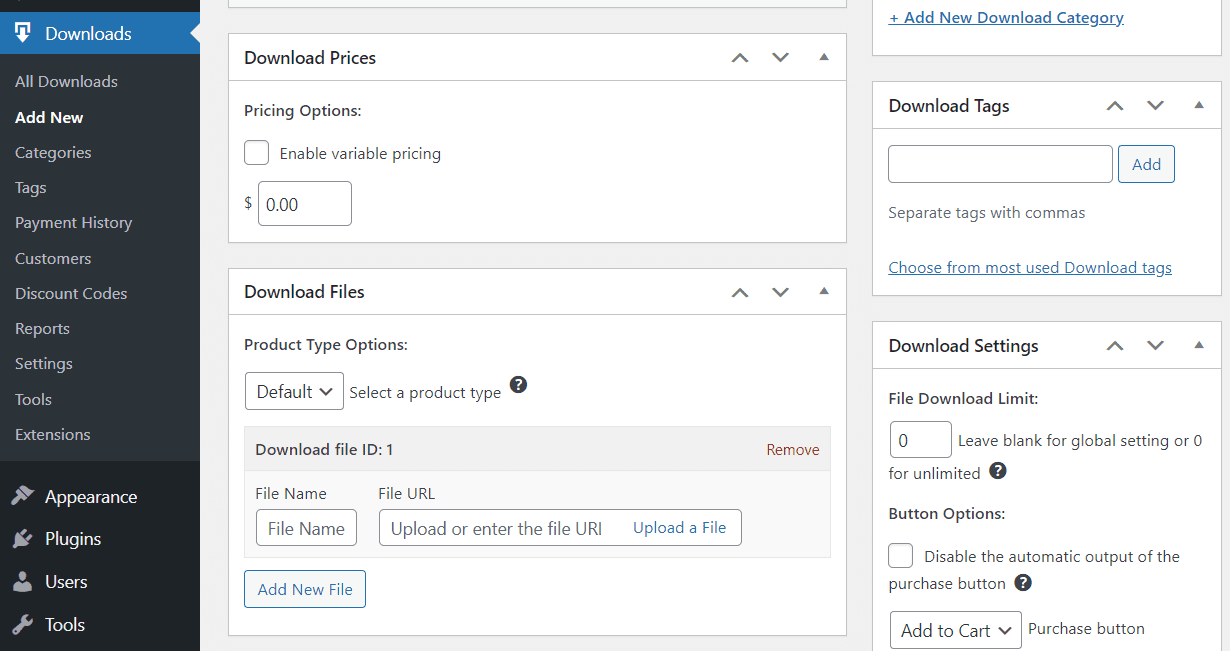Click the Add New Download Category link
This screenshot has height=651, width=1230.
point(1006,17)
